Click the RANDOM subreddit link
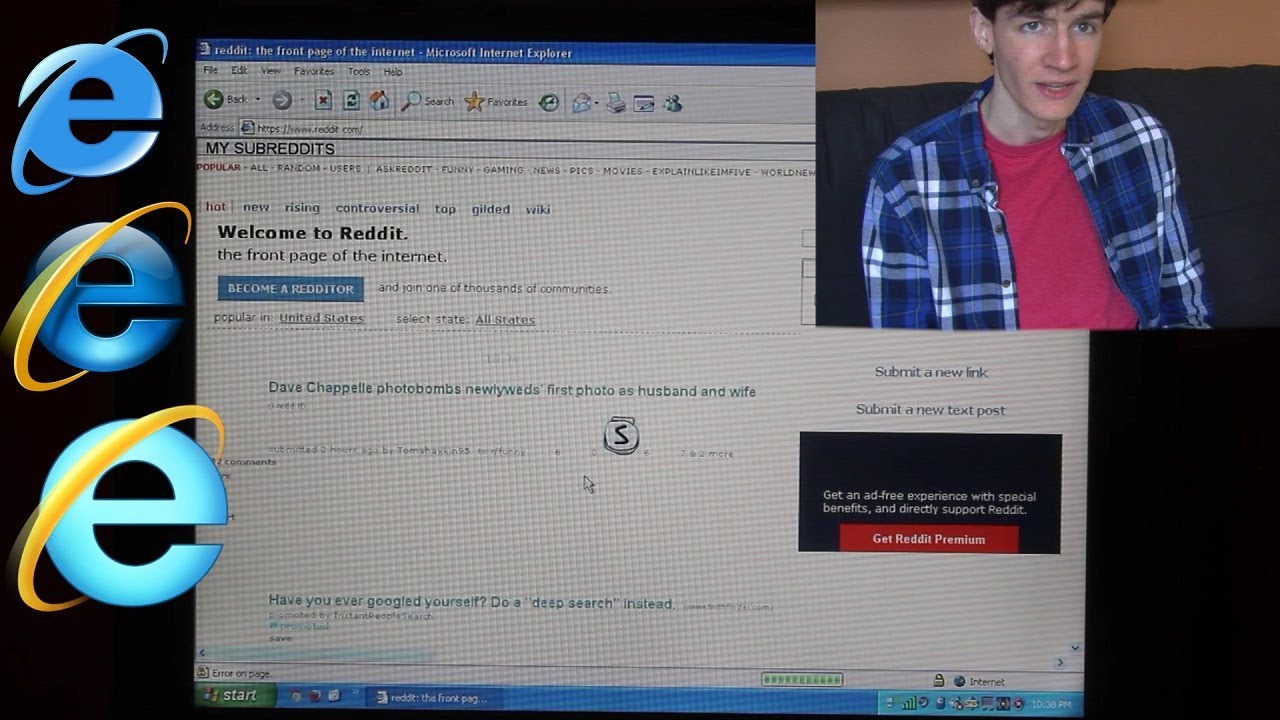 (298, 168)
